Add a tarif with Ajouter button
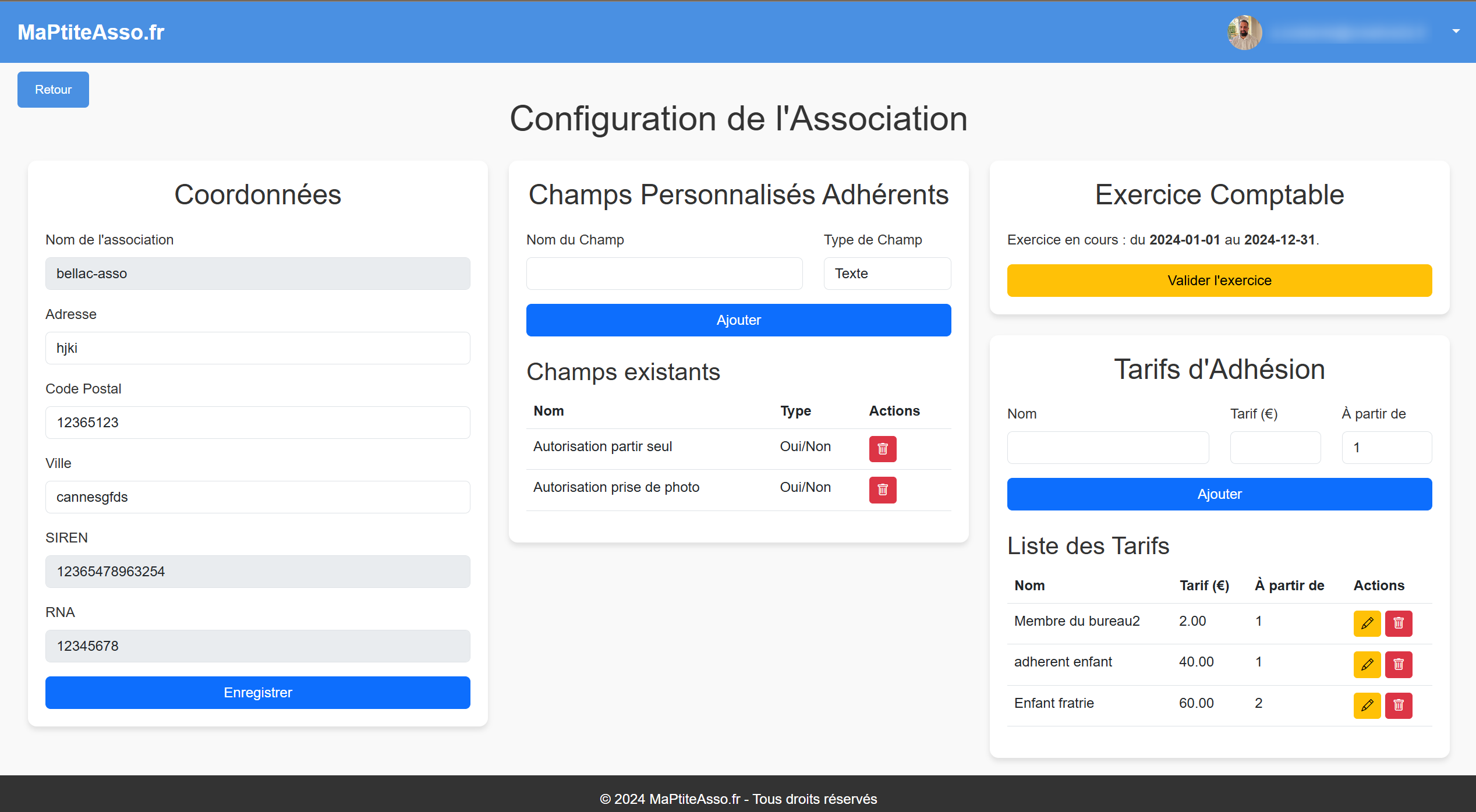This screenshot has width=1476, height=812. pos(1220,494)
